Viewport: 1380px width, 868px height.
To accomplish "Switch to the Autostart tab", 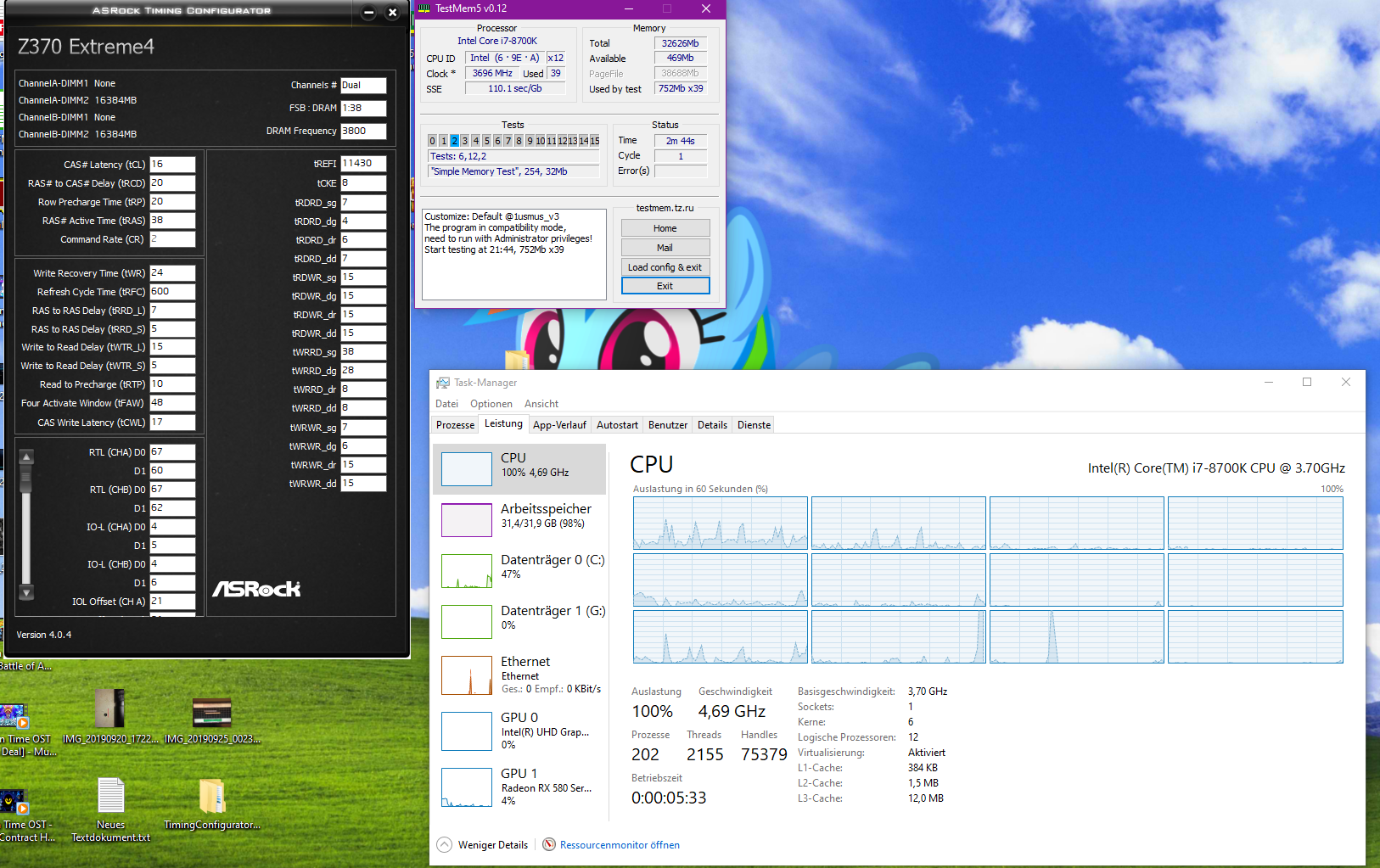I will click(x=617, y=425).
